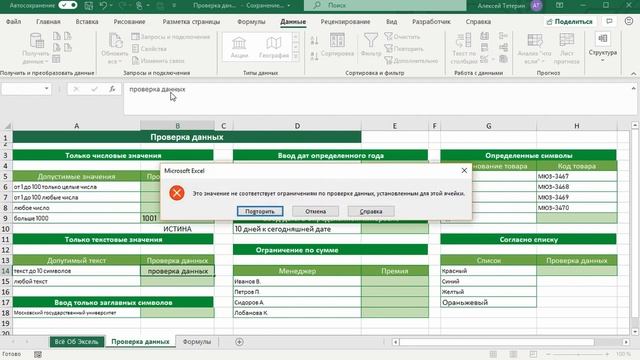Close the Microsoft Excel error dialog

pos(464,171)
